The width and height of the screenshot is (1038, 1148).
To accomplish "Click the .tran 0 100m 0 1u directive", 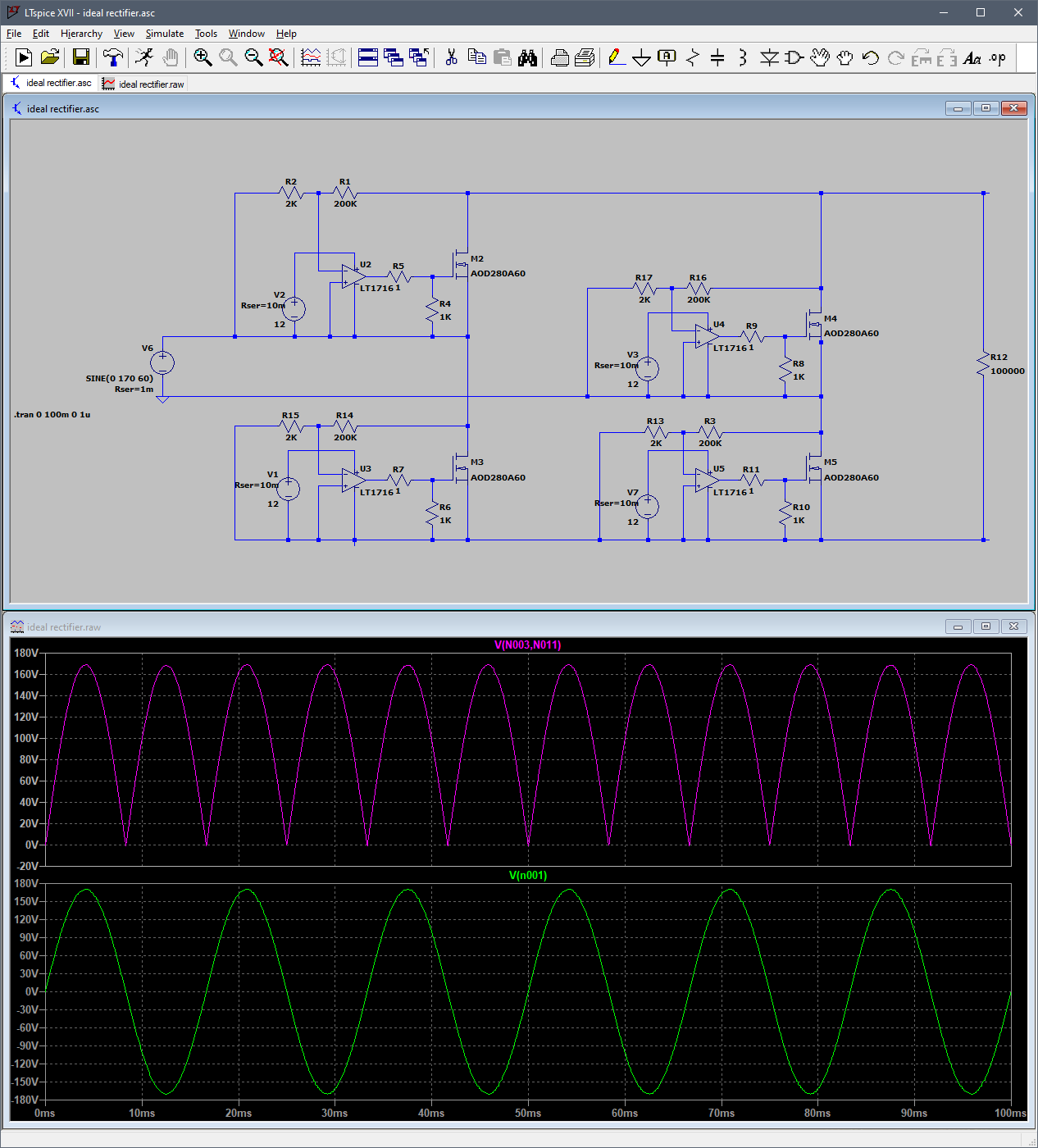I will point(52,415).
